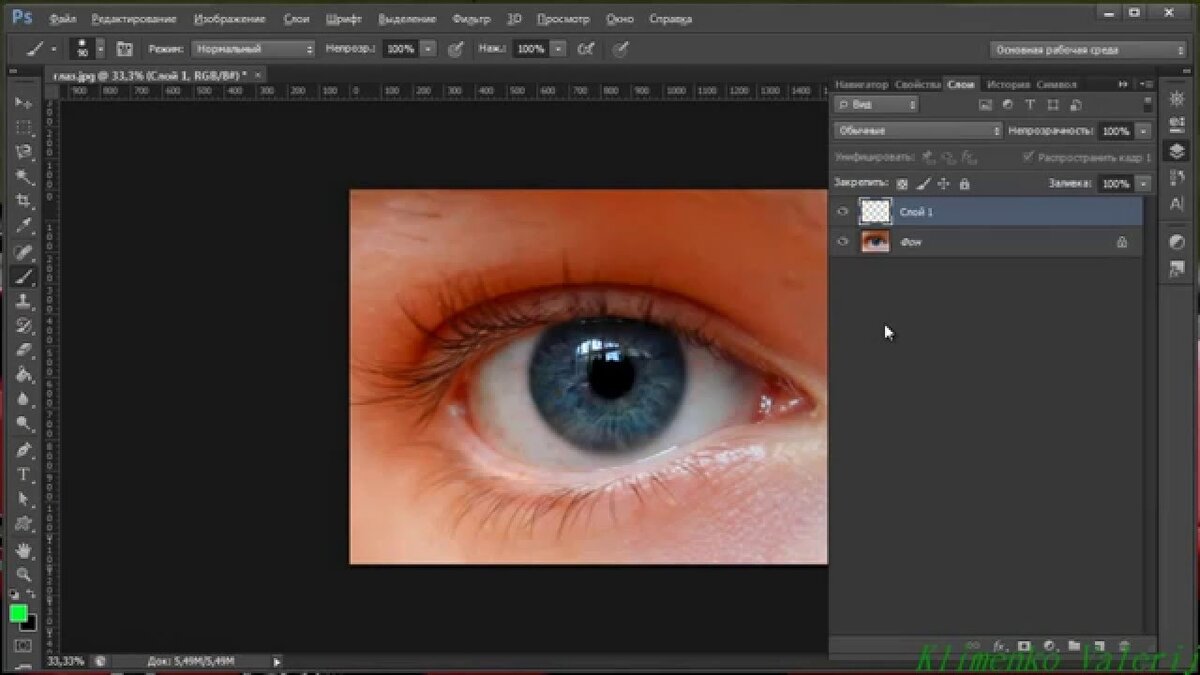Toggle the Распространить кадр 1 checkbox
The height and width of the screenshot is (675, 1200).
1028,157
